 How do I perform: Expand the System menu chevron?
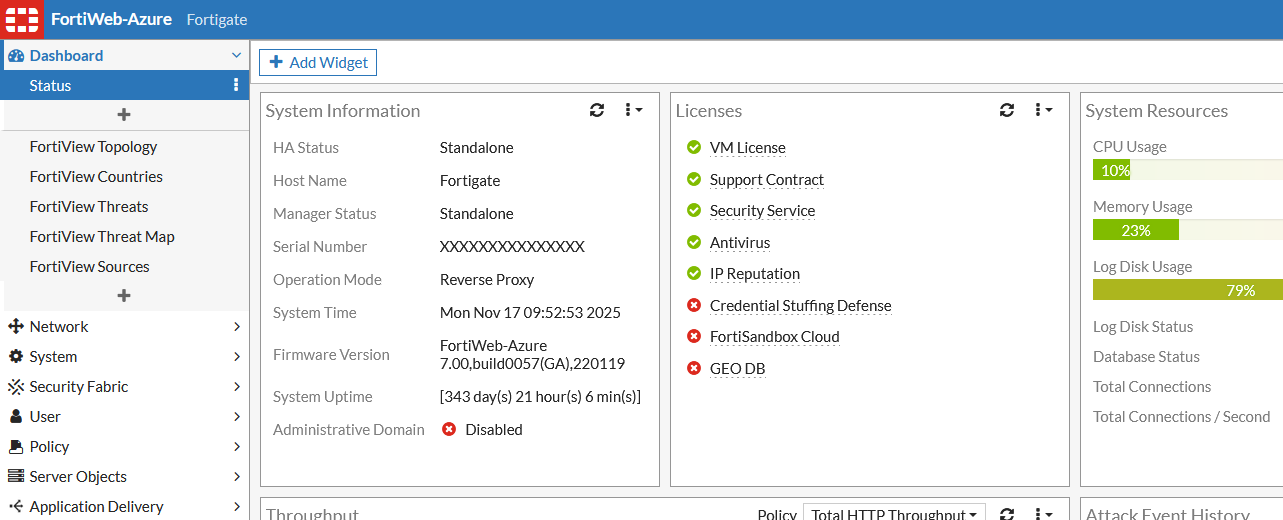237,357
